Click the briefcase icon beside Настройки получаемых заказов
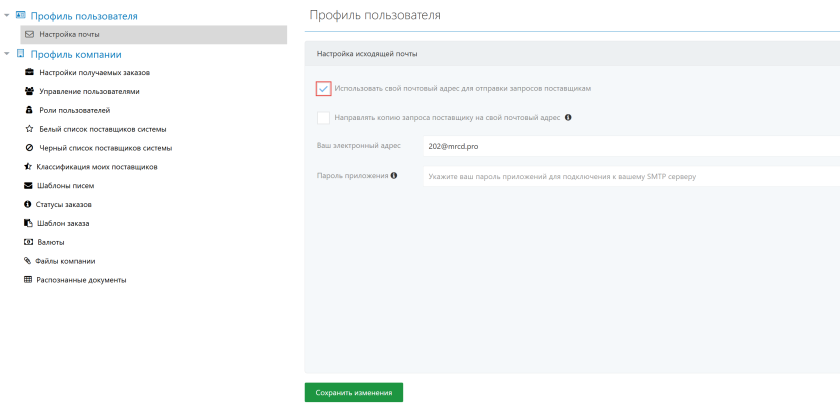The height and width of the screenshot is (415, 840). pyautogui.click(x=29, y=72)
